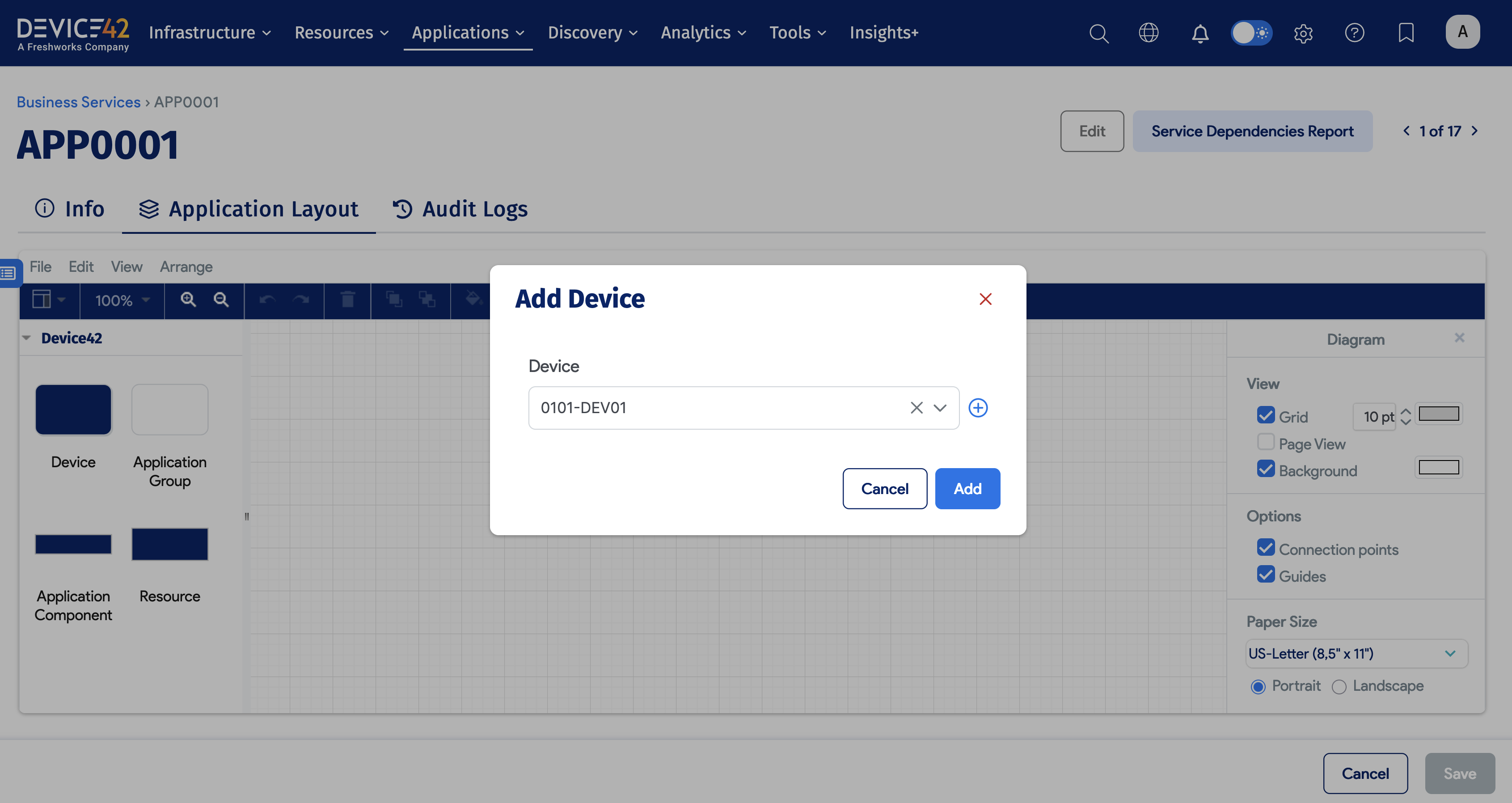Click the Redo arrow in diagram toolbar

301,300
